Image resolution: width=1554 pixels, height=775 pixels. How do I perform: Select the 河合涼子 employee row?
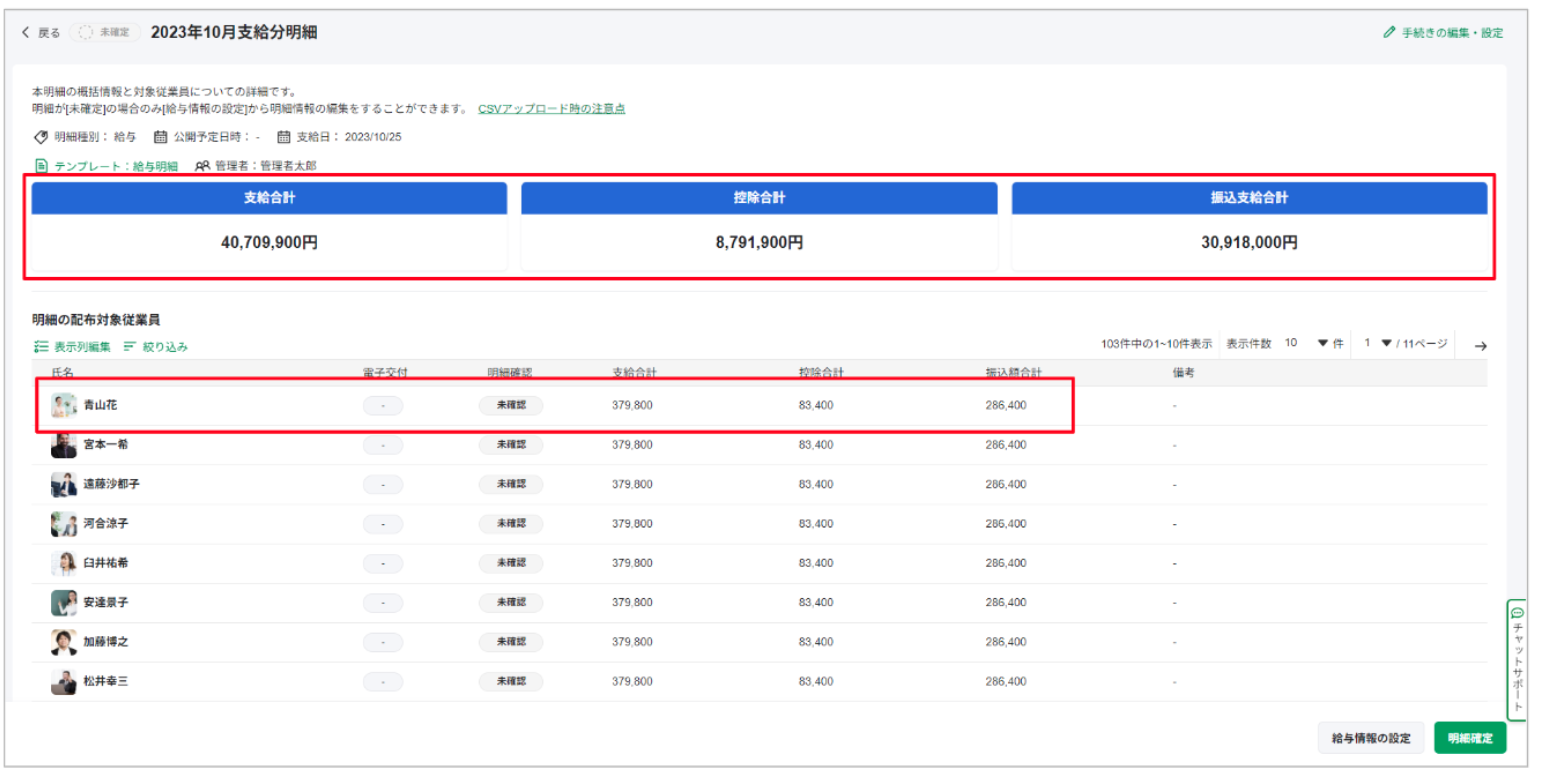[105, 524]
